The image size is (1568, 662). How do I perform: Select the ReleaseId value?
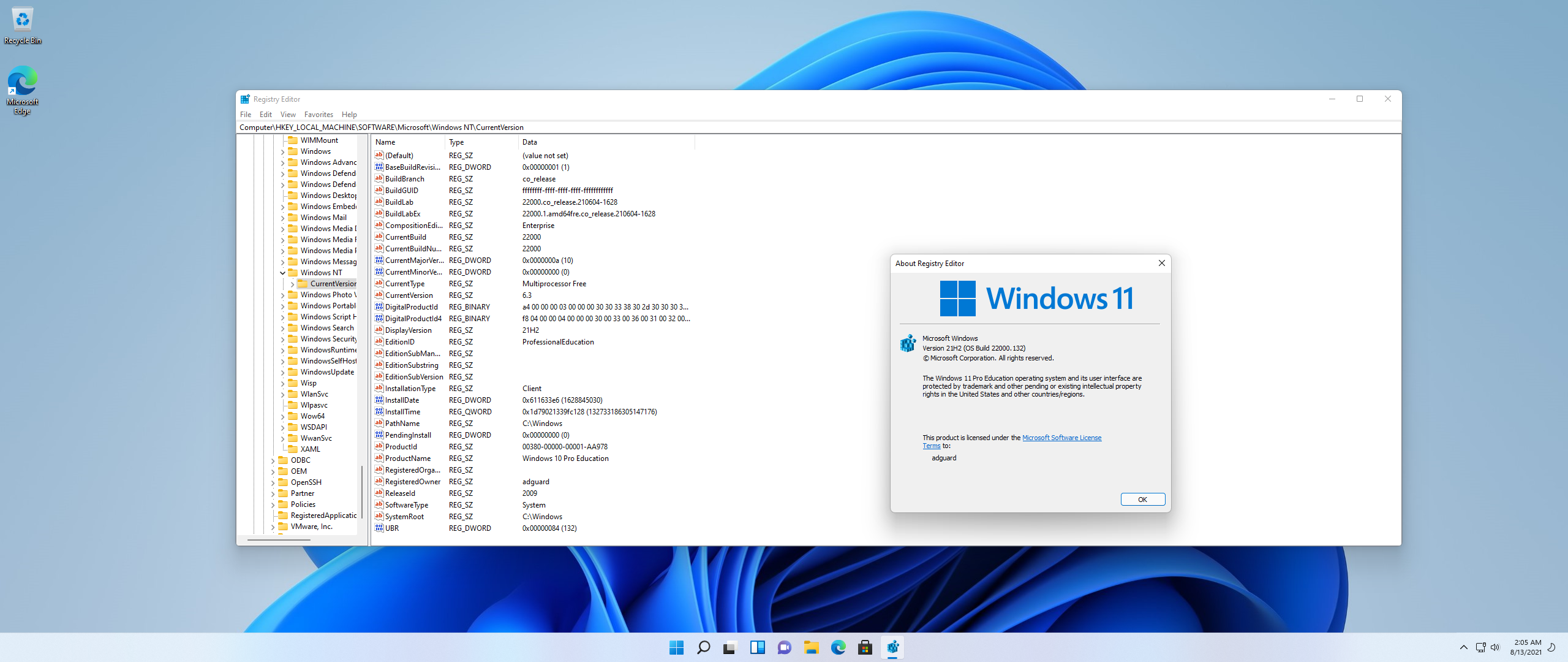400,493
